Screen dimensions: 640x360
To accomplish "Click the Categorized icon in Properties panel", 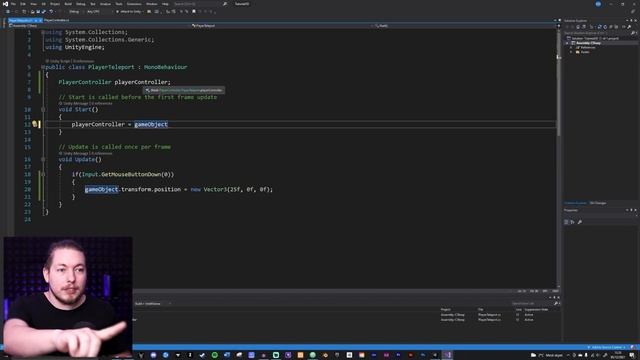I will [566, 222].
